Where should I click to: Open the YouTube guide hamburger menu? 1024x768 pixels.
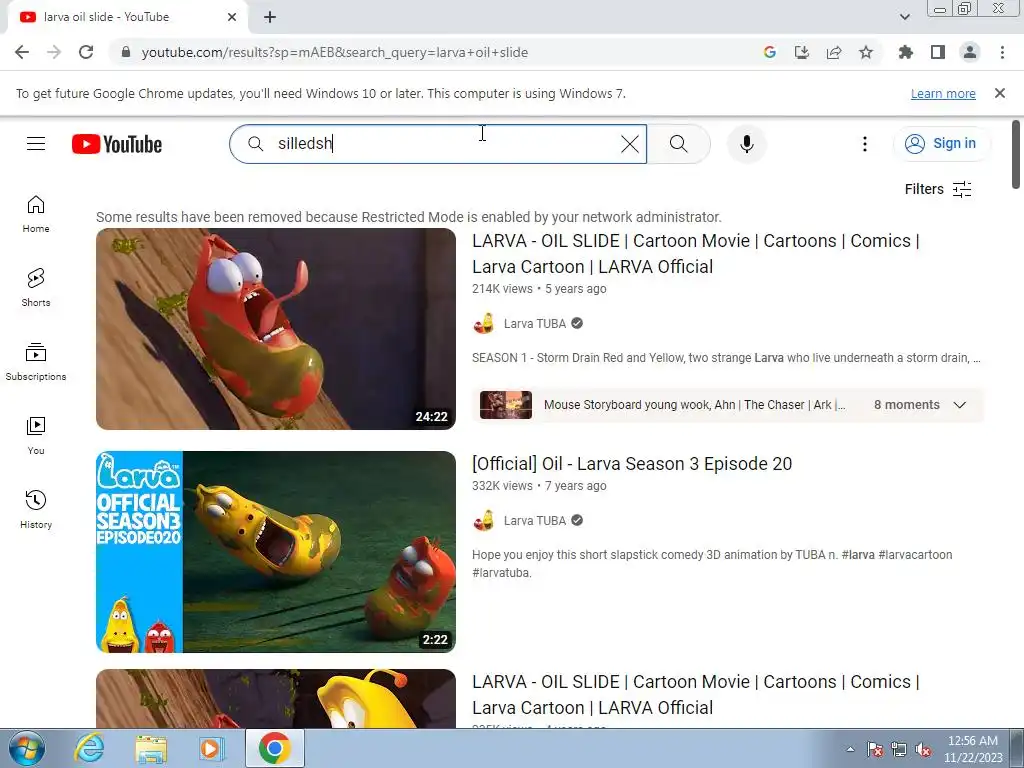coord(36,144)
